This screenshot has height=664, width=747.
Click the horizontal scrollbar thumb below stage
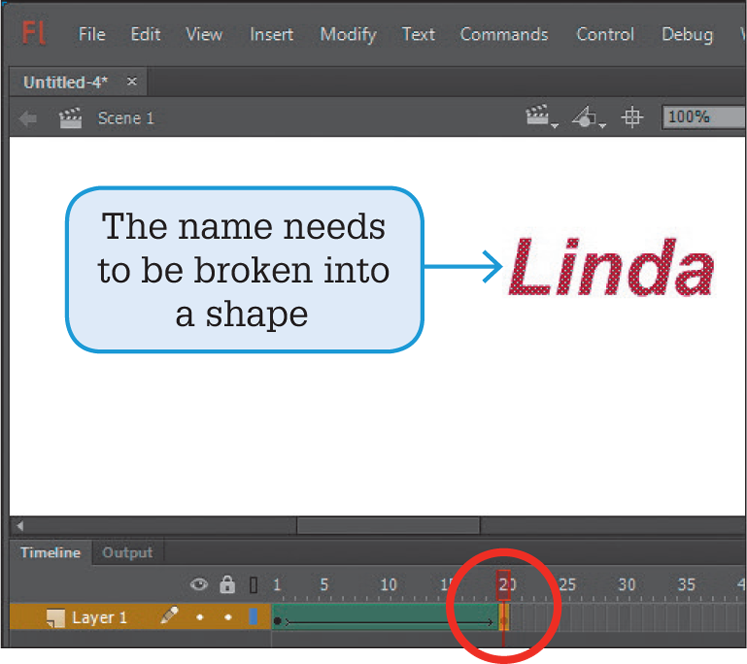[x=388, y=526]
